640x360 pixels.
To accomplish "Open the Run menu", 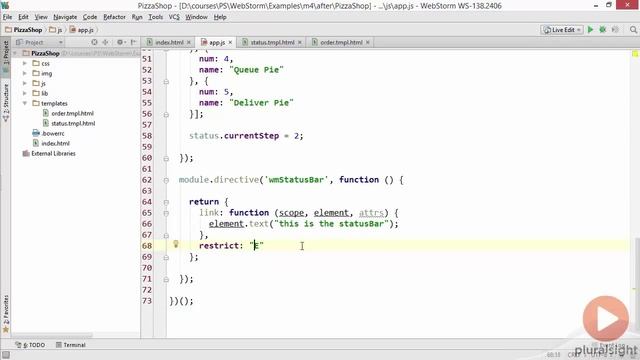I will [137, 17].
